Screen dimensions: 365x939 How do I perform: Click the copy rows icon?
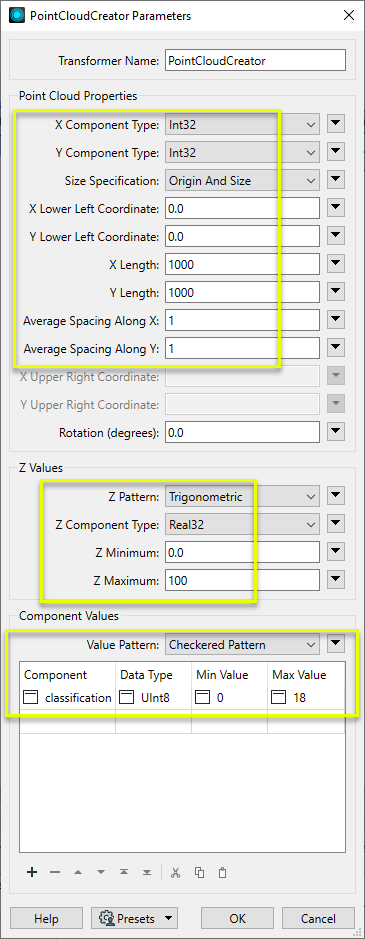pyautogui.click(x=199, y=872)
